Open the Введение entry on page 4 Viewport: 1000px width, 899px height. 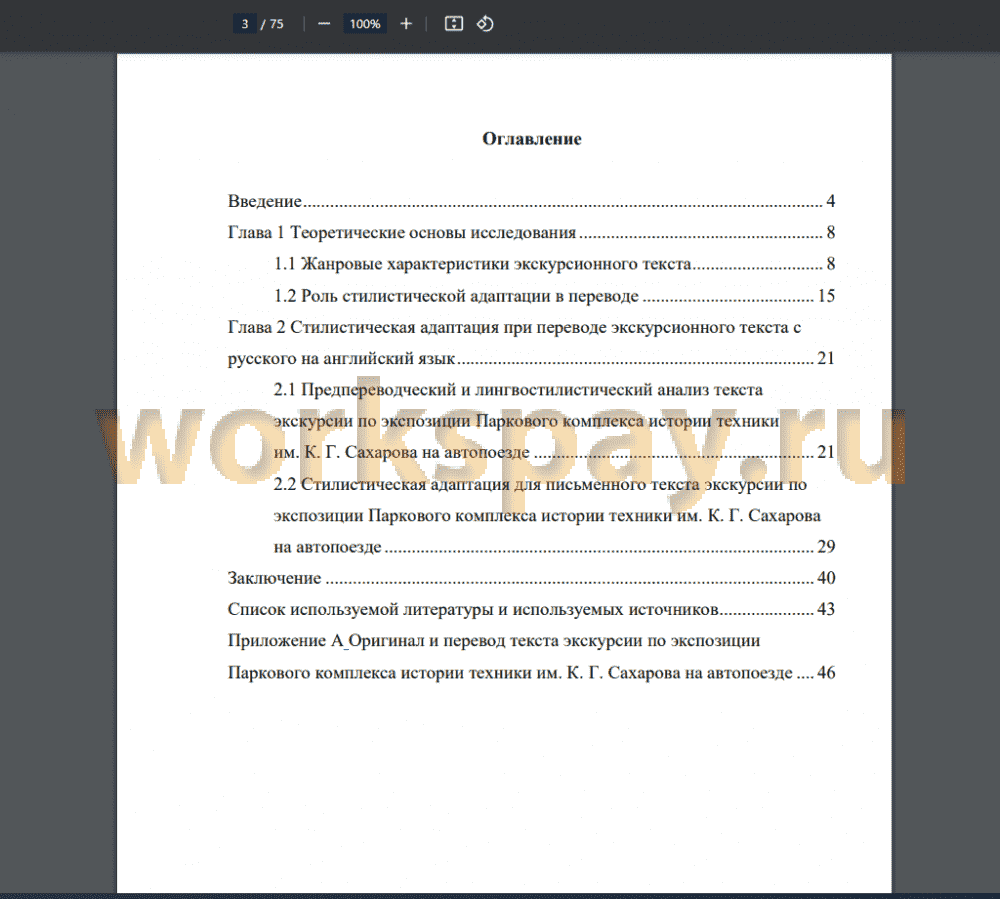click(x=531, y=201)
